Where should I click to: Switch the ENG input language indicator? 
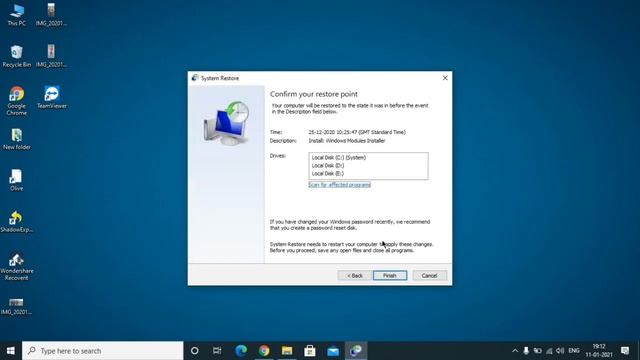tap(574, 351)
